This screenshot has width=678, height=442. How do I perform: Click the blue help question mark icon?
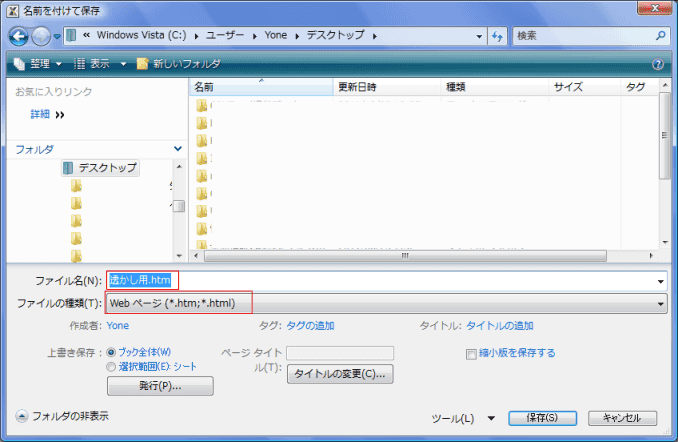658,64
